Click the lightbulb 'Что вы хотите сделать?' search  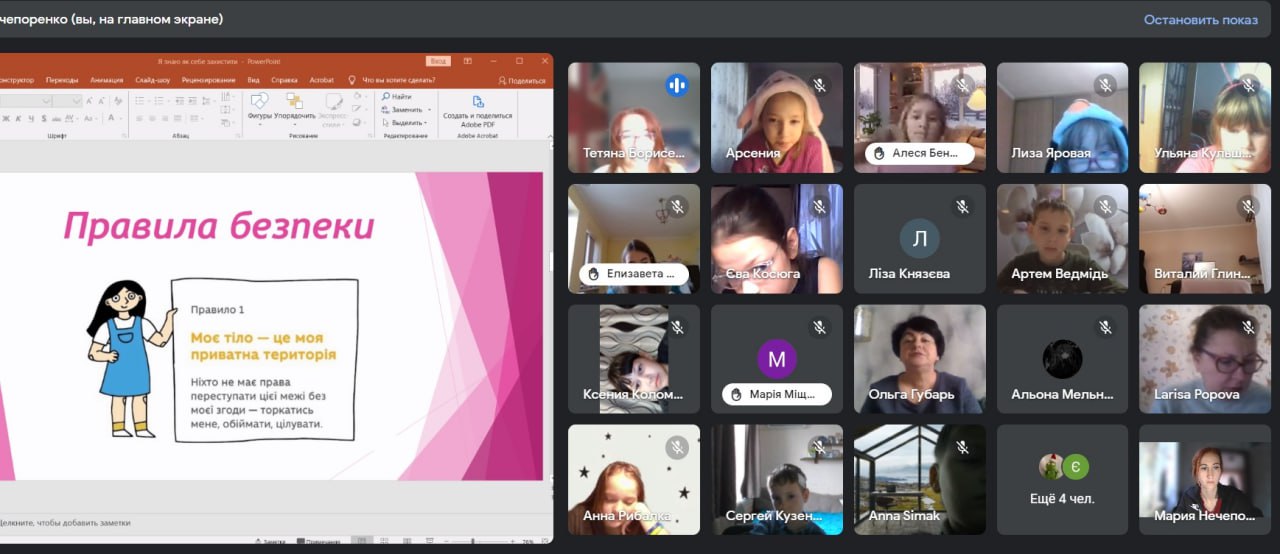pyautogui.click(x=352, y=80)
